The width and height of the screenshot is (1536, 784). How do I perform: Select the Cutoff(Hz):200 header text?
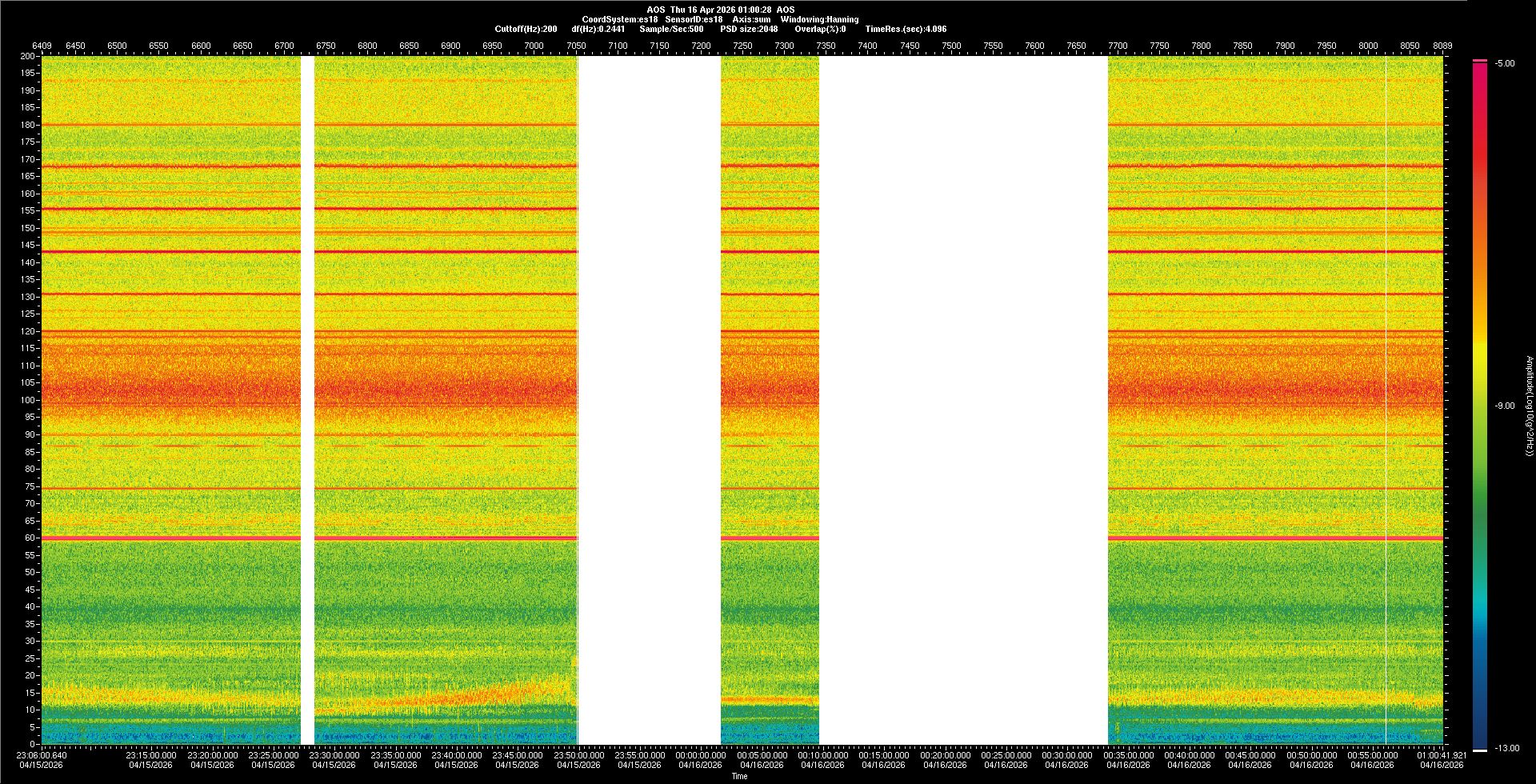pyautogui.click(x=526, y=30)
